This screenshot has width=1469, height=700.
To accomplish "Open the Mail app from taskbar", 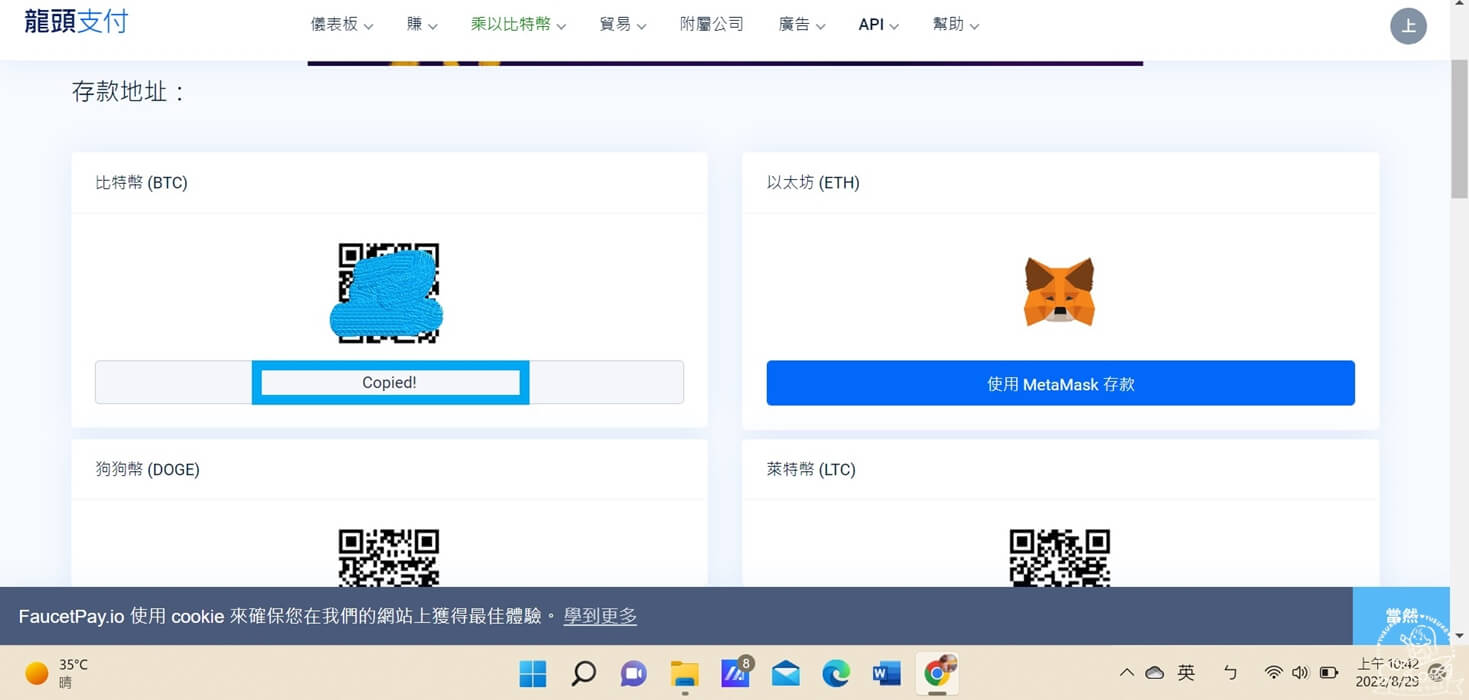I will (x=786, y=673).
